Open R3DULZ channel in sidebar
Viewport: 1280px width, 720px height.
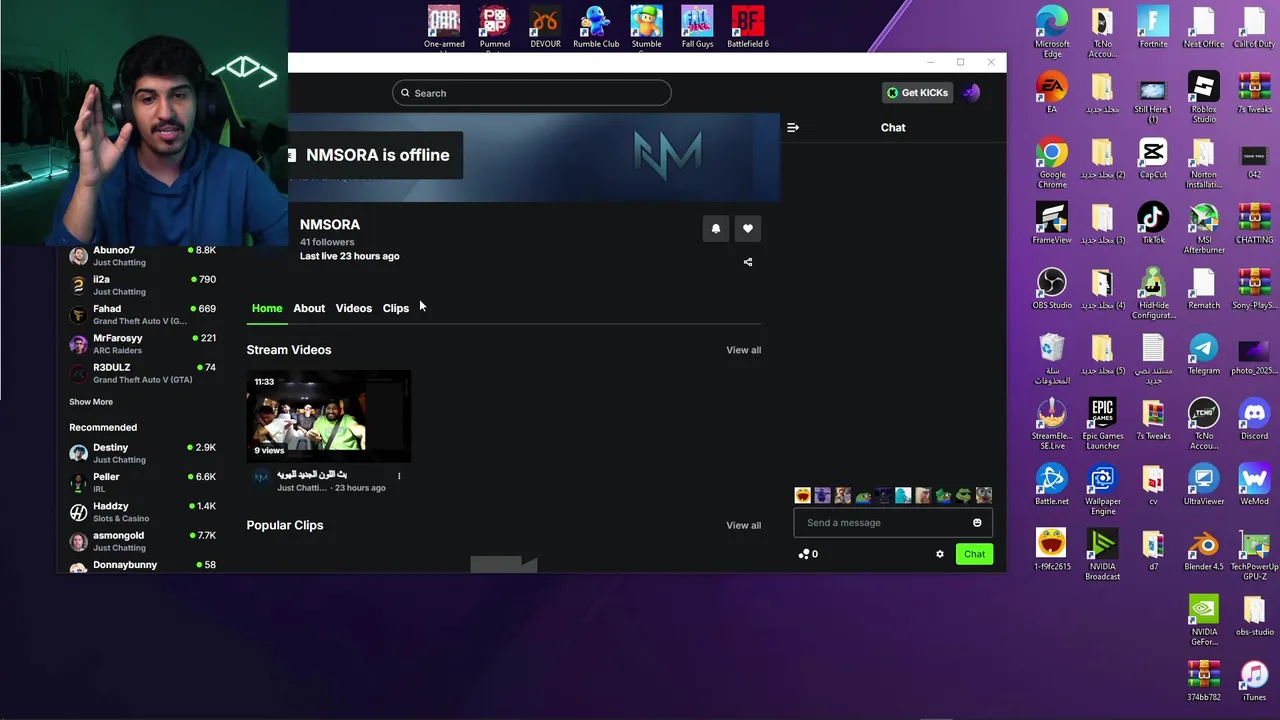point(142,373)
